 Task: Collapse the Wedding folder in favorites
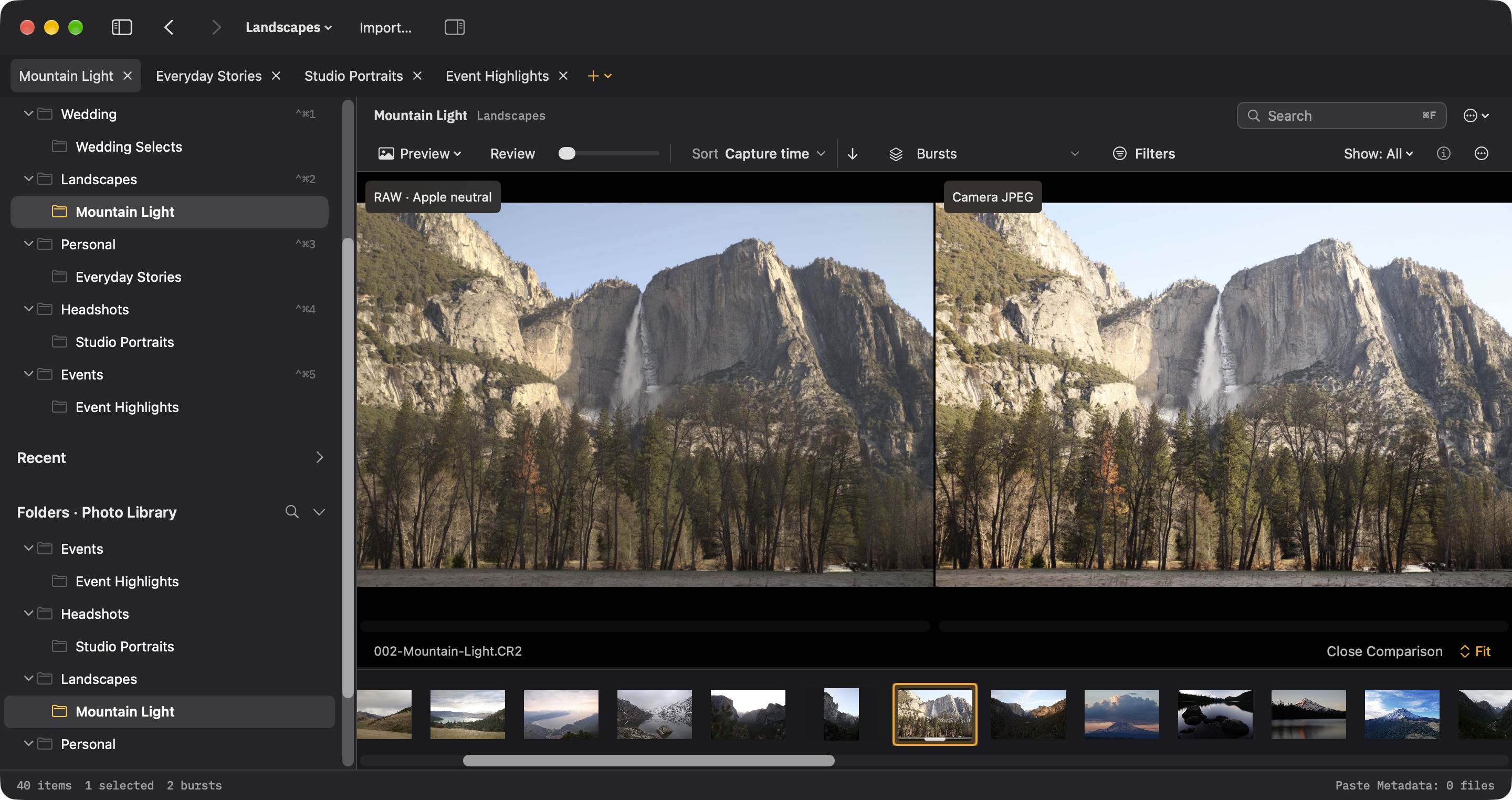point(28,113)
